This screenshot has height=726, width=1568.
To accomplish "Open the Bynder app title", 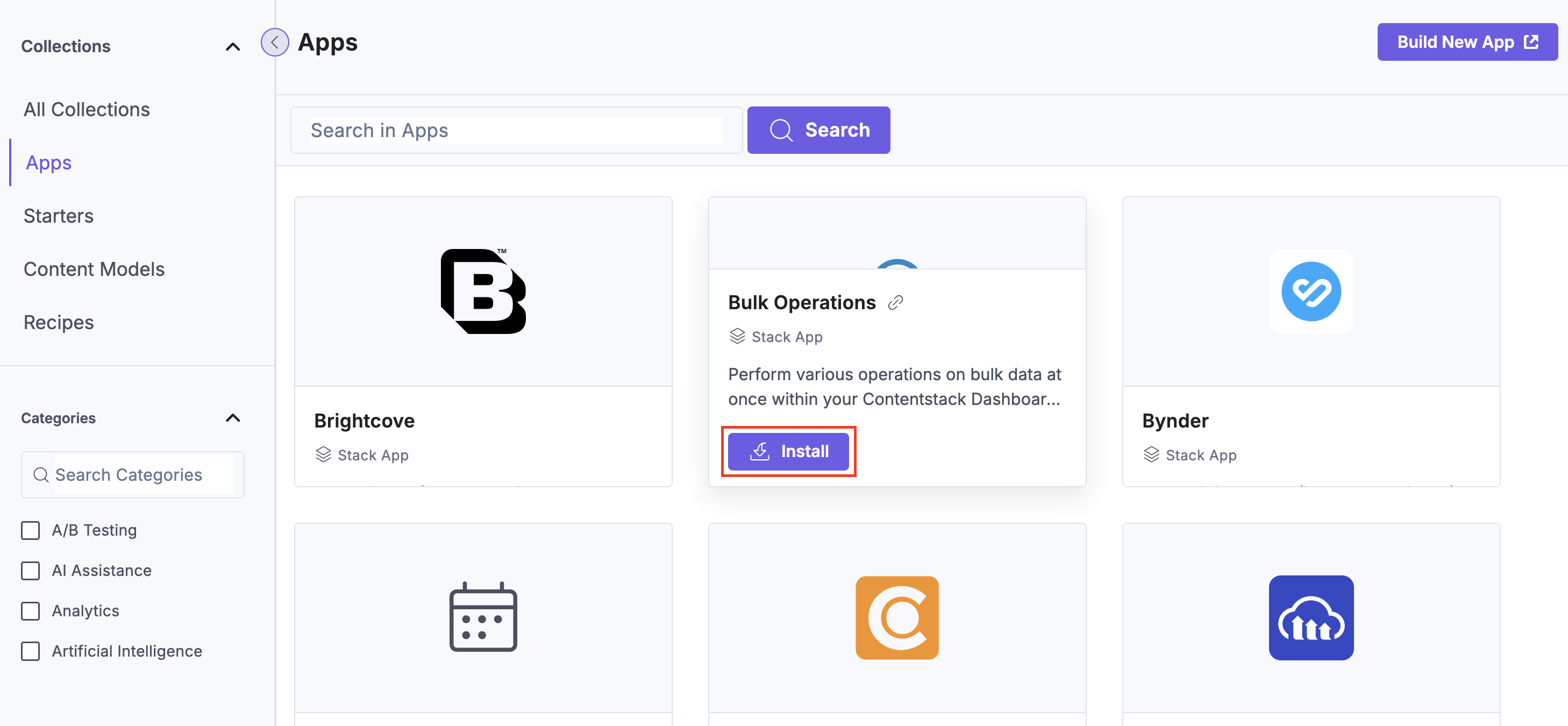I will [1175, 421].
